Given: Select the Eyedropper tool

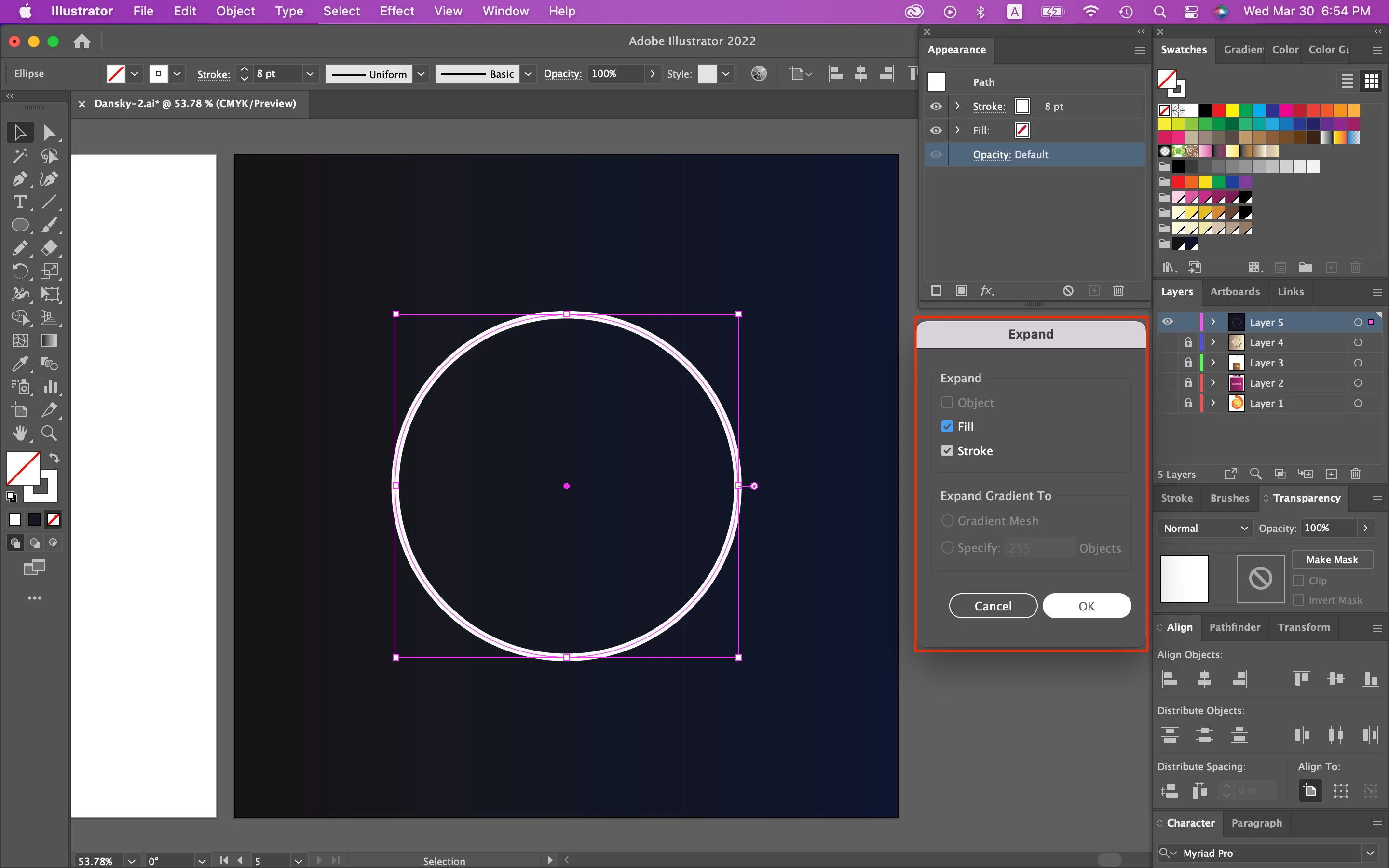Looking at the screenshot, I should pos(19,364).
